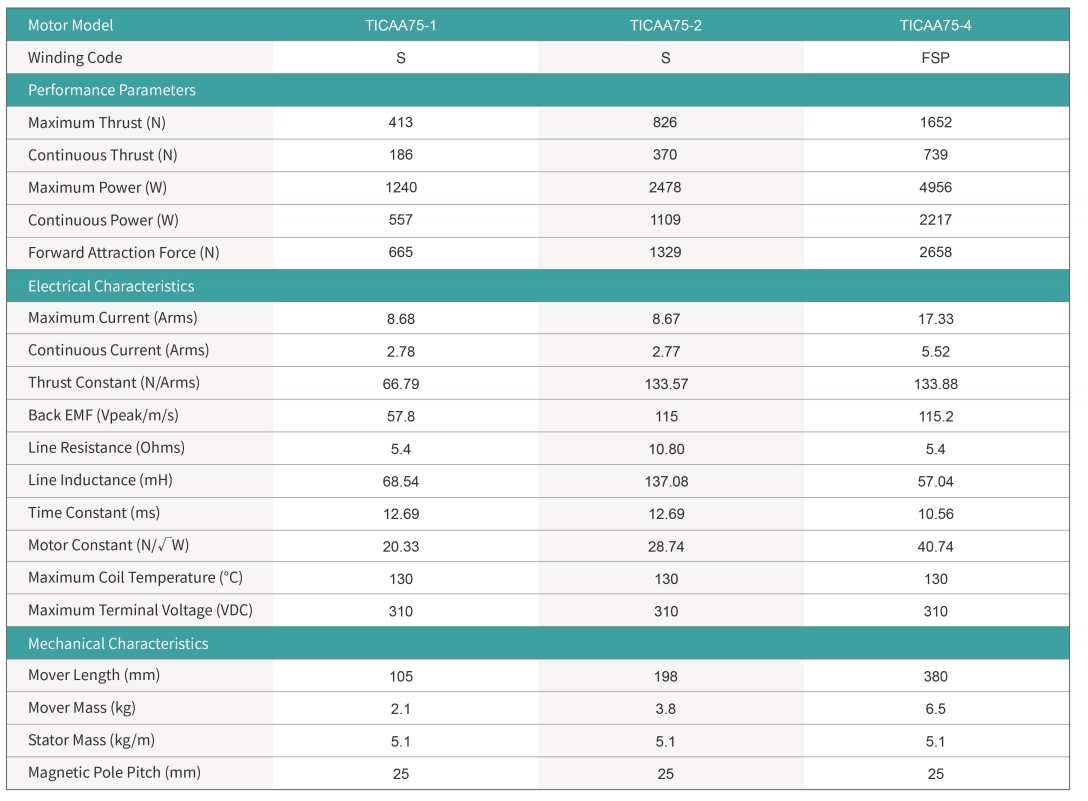Click the Line Resistance value 10.80
The width and height of the screenshot is (1088, 801).
click(x=665, y=448)
